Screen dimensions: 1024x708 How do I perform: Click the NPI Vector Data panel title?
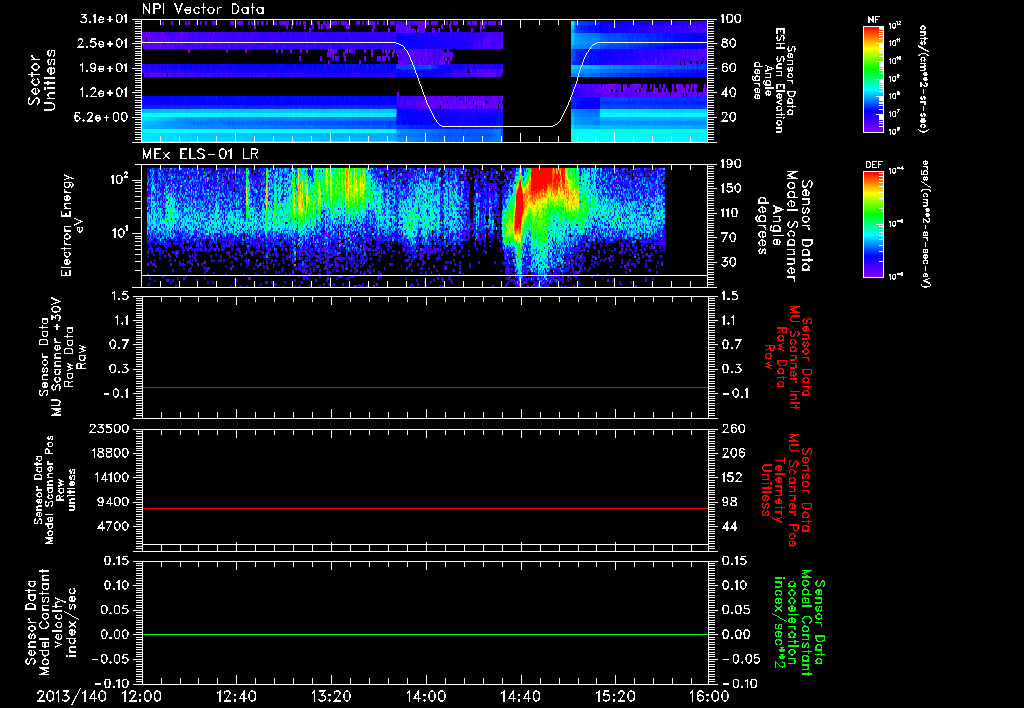pyautogui.click(x=203, y=9)
